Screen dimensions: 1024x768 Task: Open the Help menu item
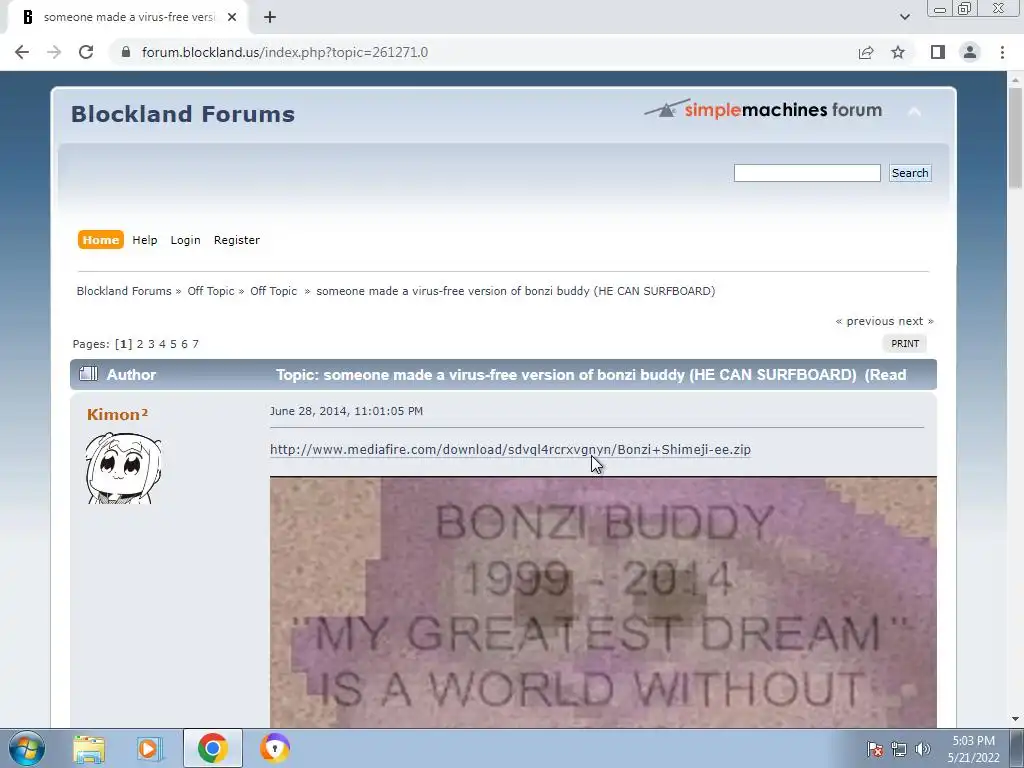point(145,240)
